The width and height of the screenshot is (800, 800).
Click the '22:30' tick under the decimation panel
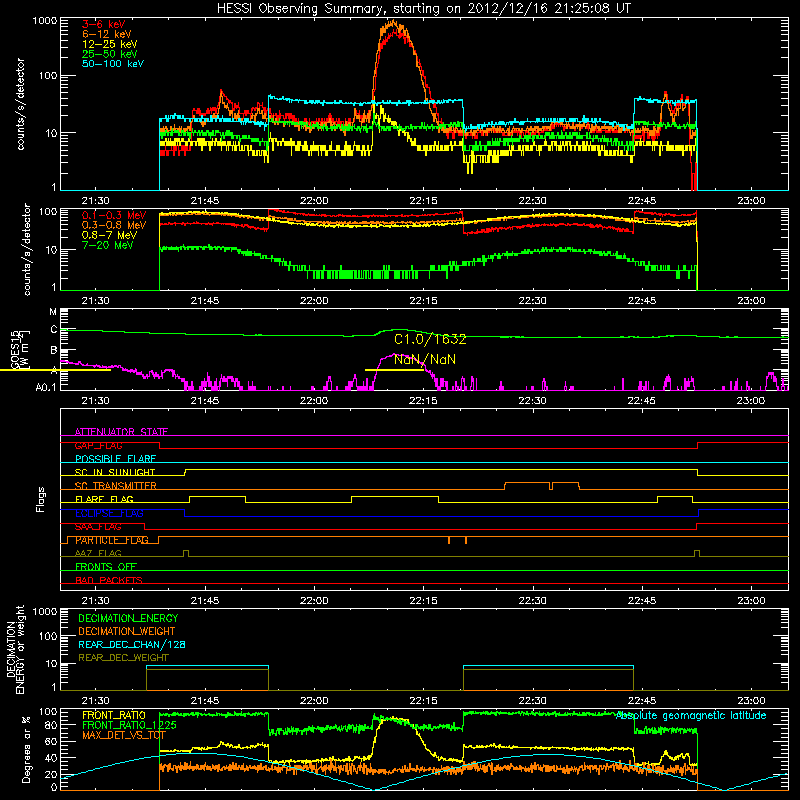[x=533, y=701]
